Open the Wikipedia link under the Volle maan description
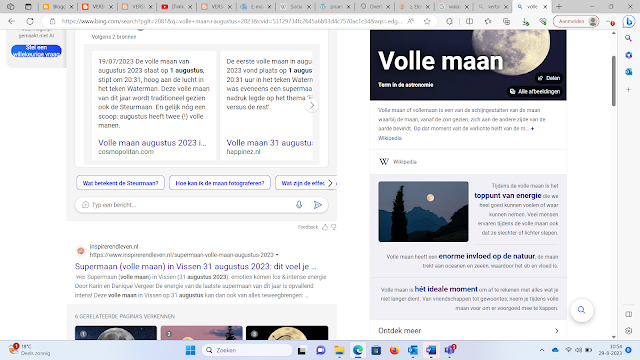The image size is (640, 360). 389,138
